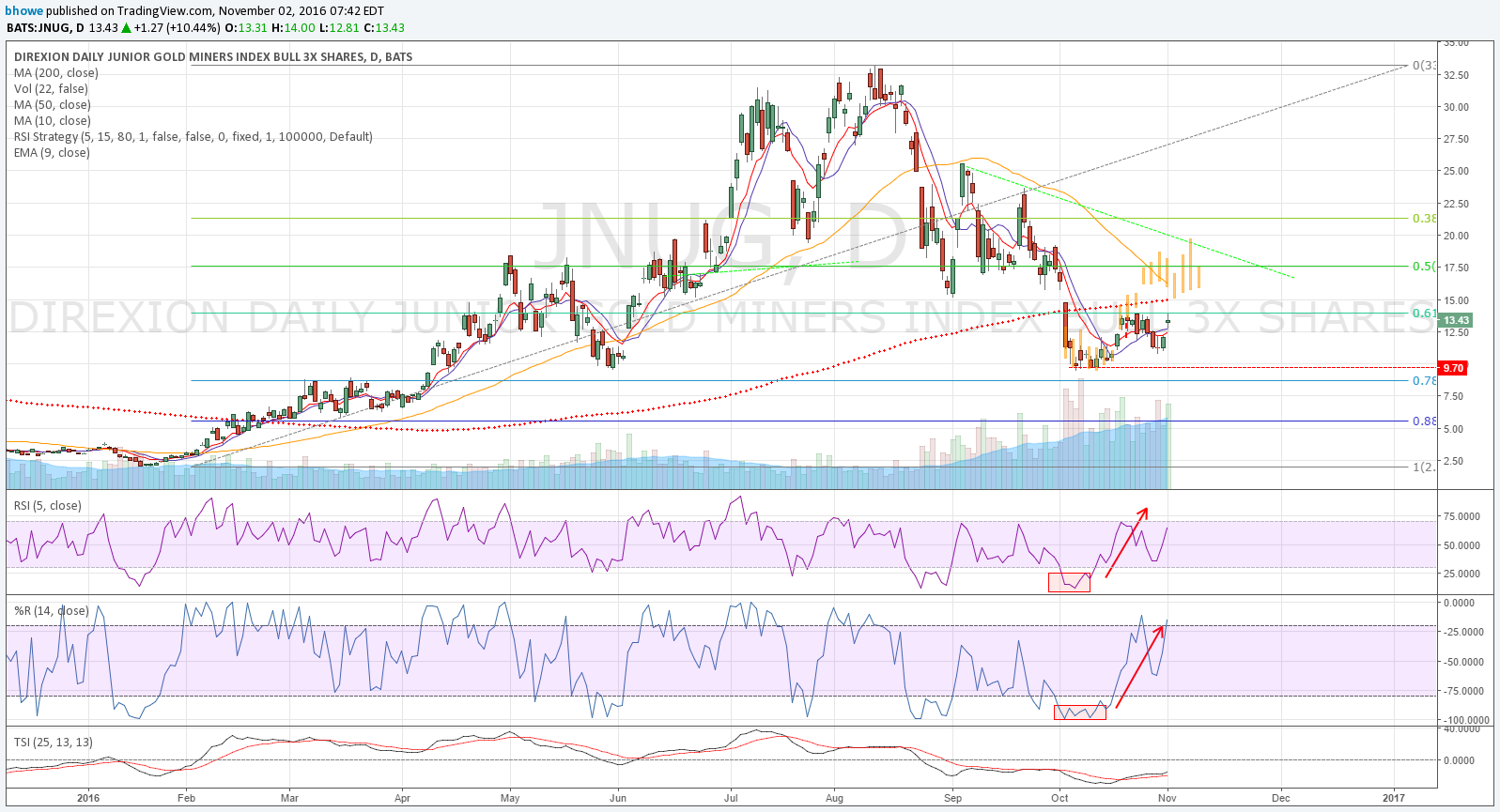The image size is (1500, 812).
Task: Click the 0.78 Fibonacci level label
Action: click(1424, 380)
